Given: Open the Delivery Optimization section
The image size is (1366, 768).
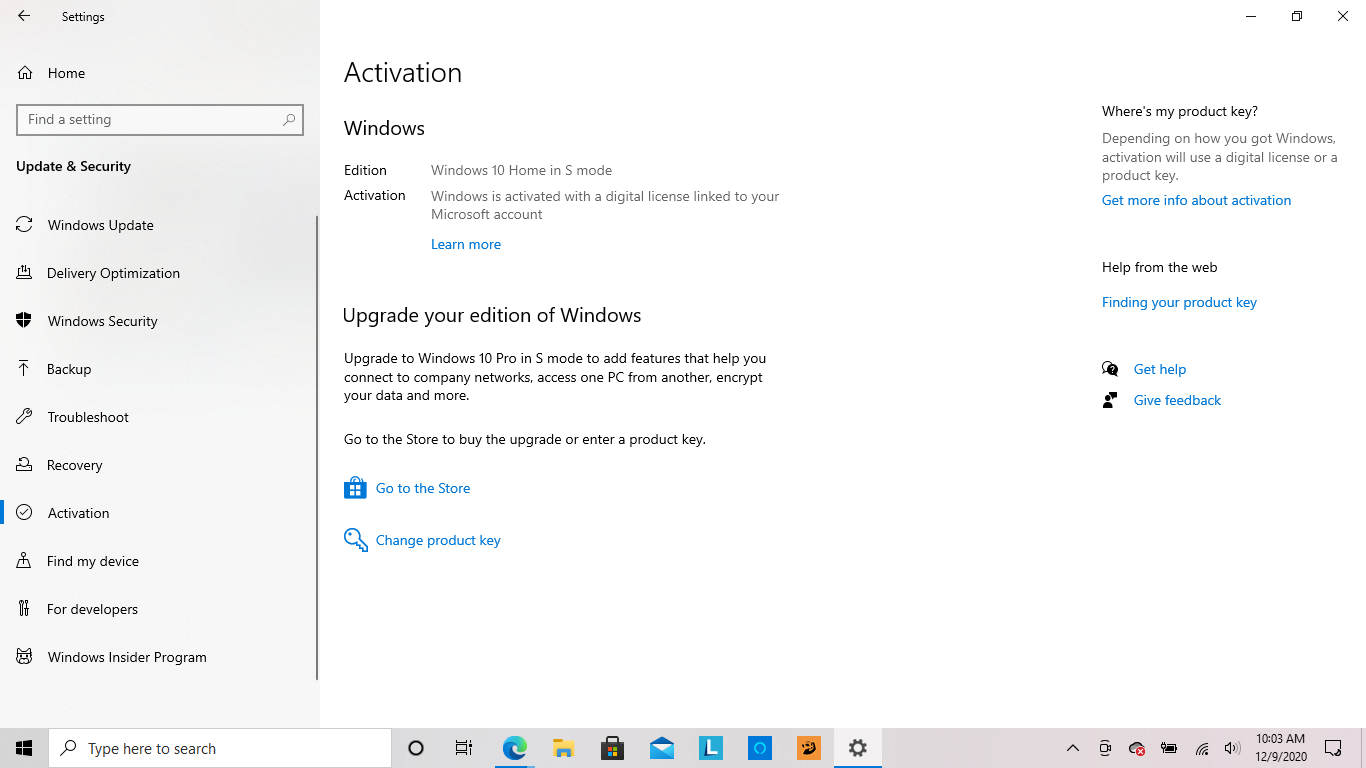Looking at the screenshot, I should pos(160,273).
